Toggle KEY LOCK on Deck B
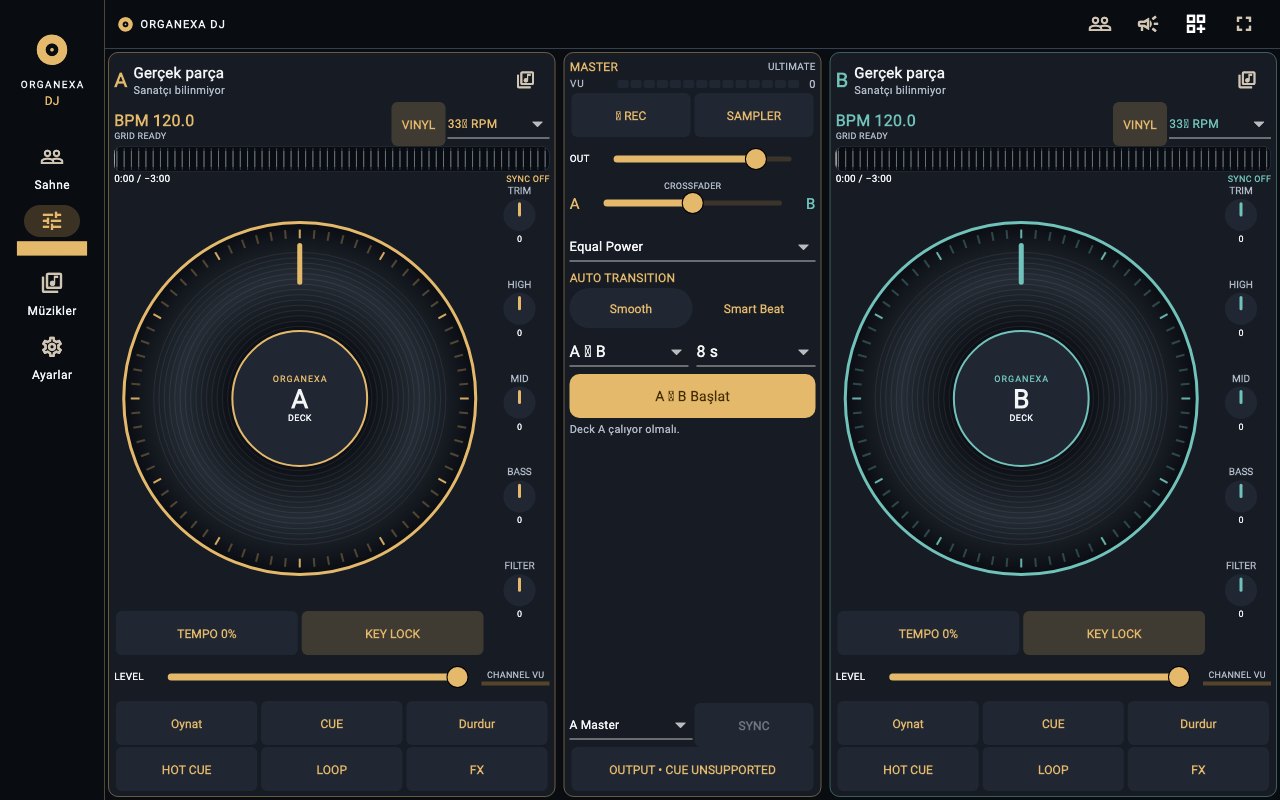The height and width of the screenshot is (800, 1280). pos(1114,633)
